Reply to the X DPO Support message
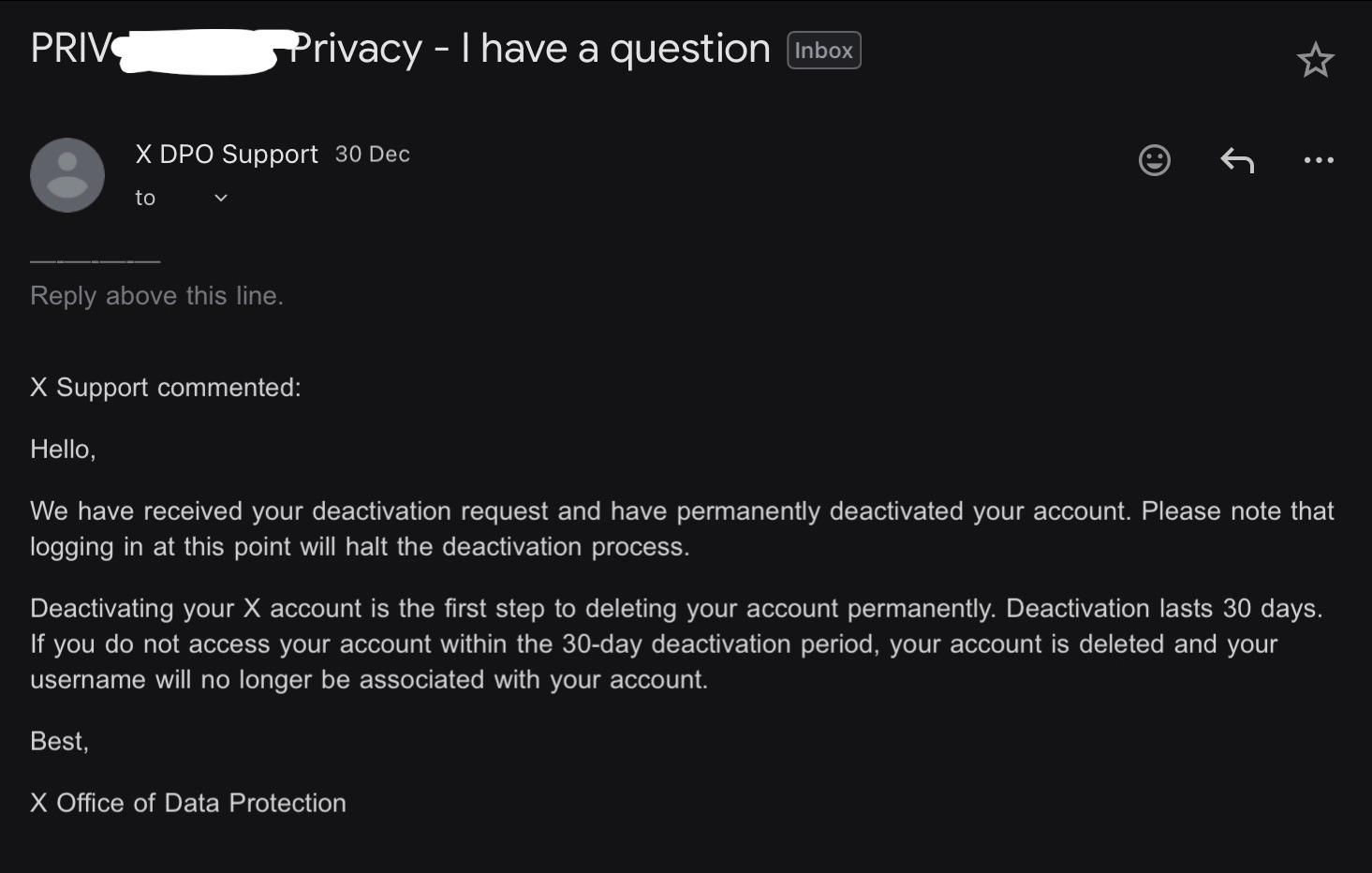The width and height of the screenshot is (1372, 873). point(1236,160)
